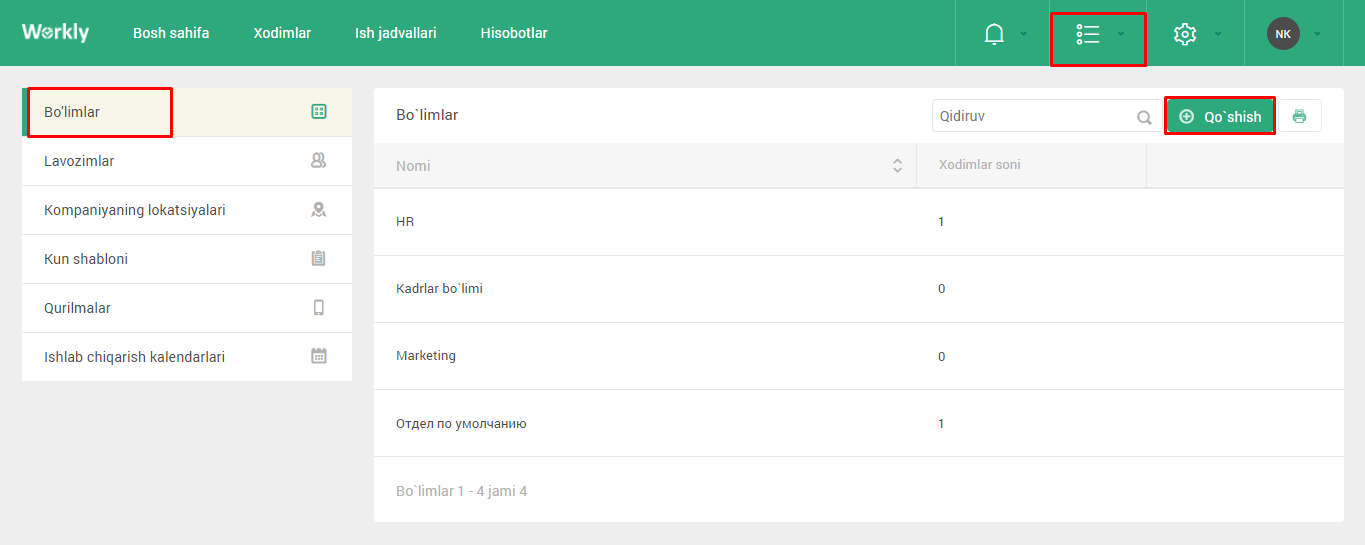Open the Xodimlar menu

[x=282, y=33]
